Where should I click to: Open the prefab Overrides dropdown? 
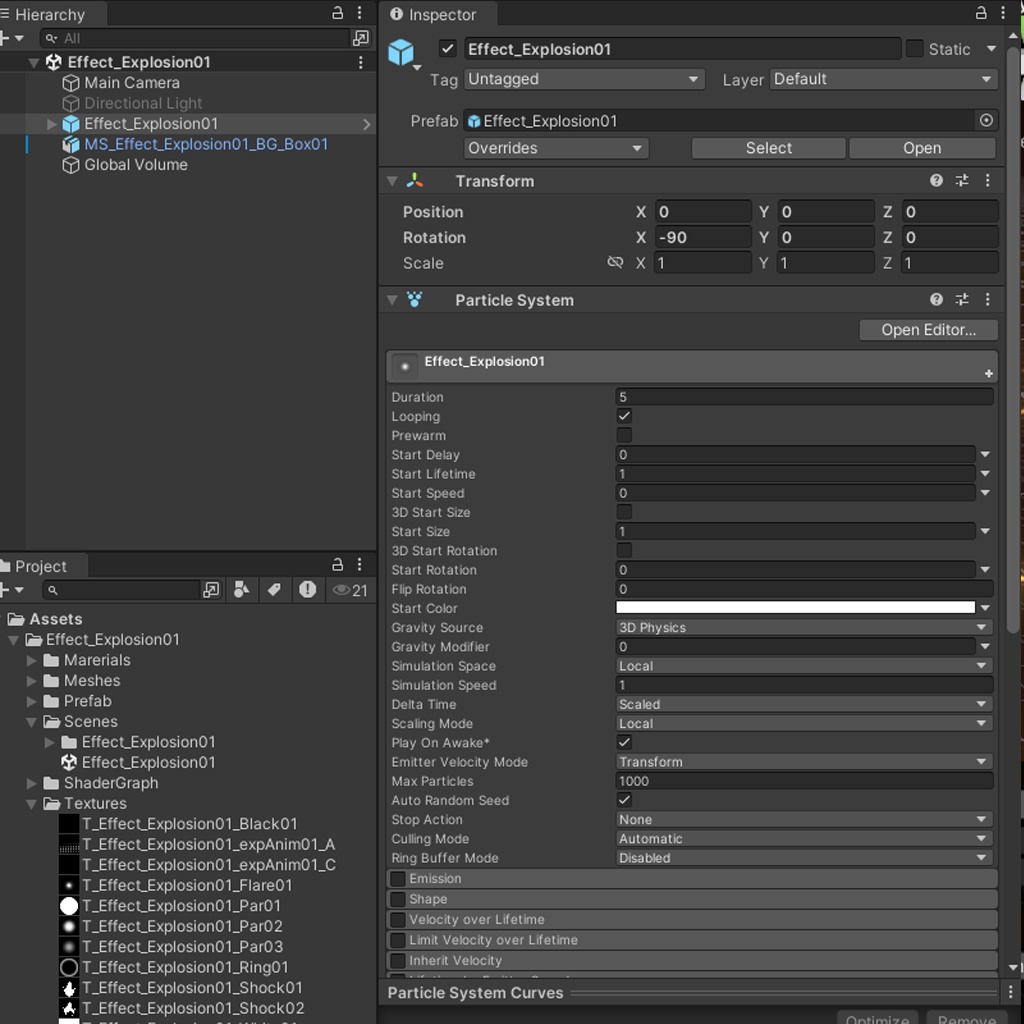pos(555,148)
